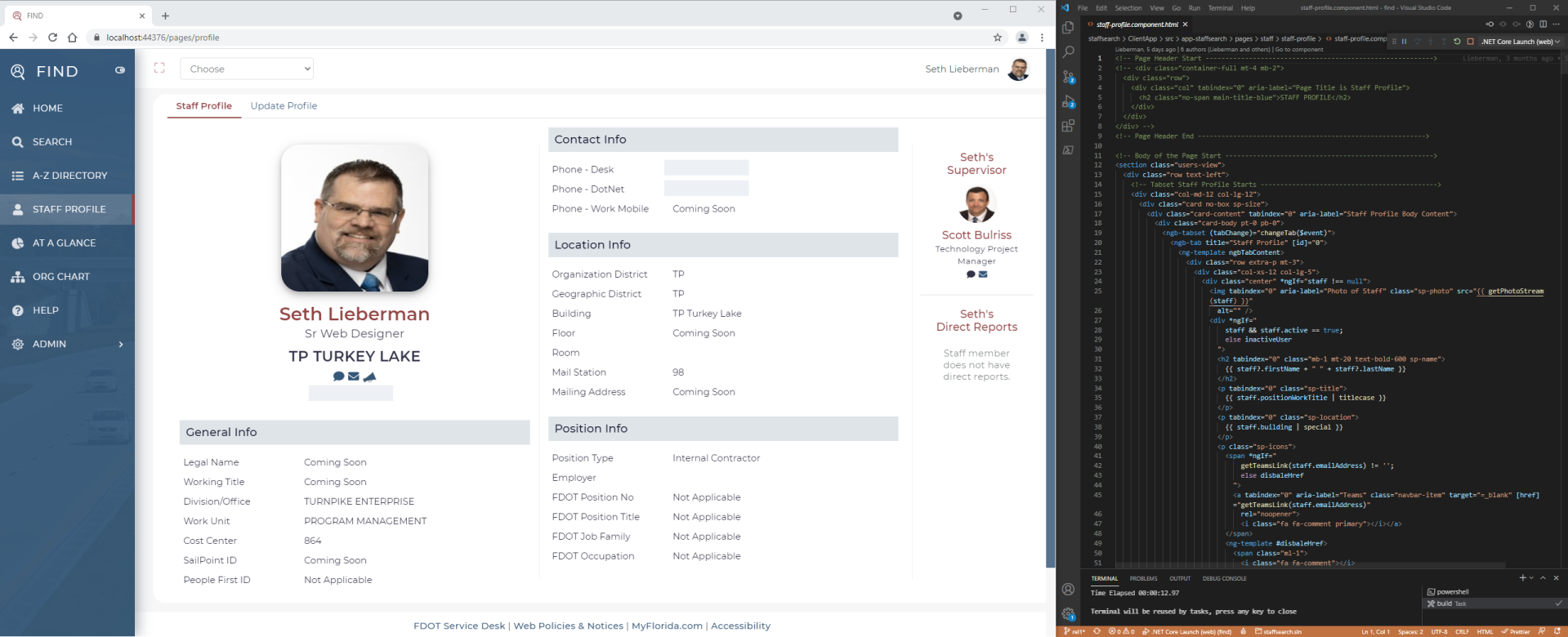Open the Choose dropdown

[247, 69]
